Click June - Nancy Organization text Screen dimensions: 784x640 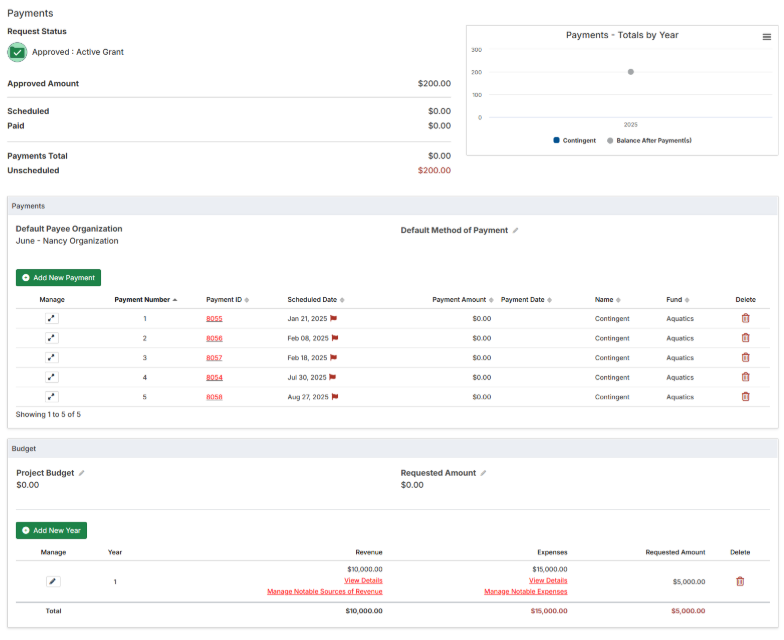67,241
